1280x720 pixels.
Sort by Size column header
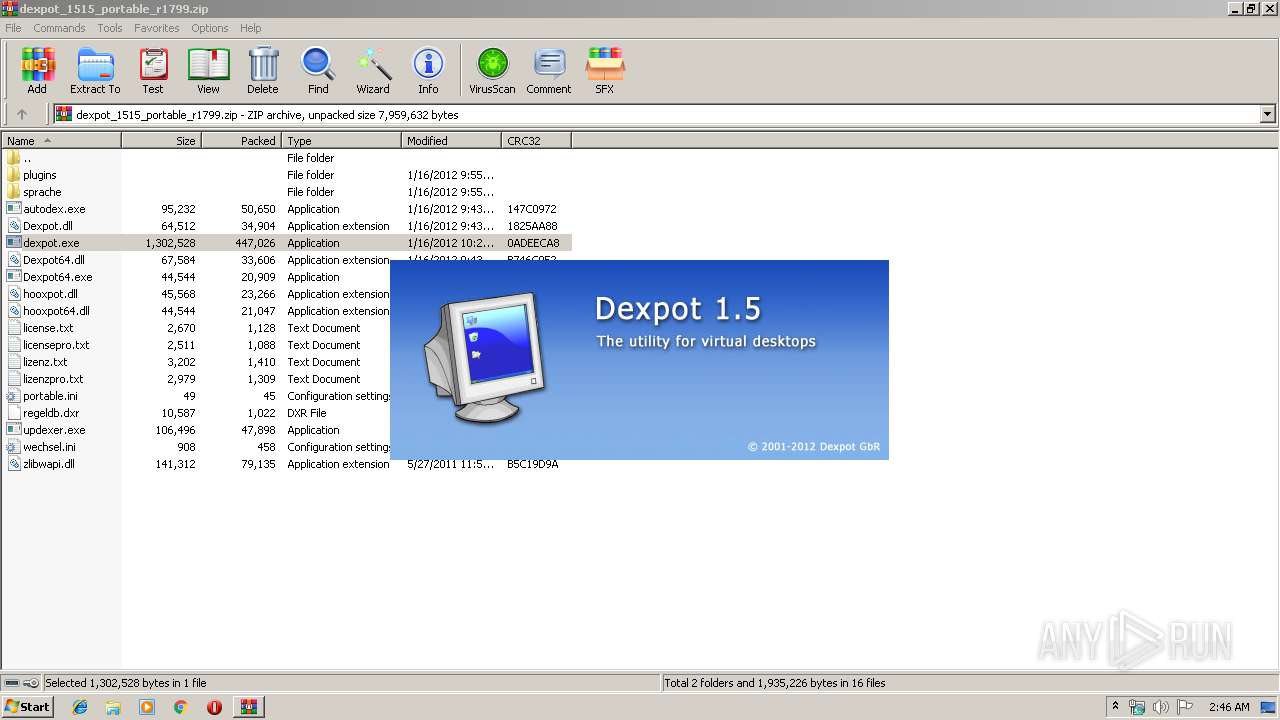(x=161, y=141)
